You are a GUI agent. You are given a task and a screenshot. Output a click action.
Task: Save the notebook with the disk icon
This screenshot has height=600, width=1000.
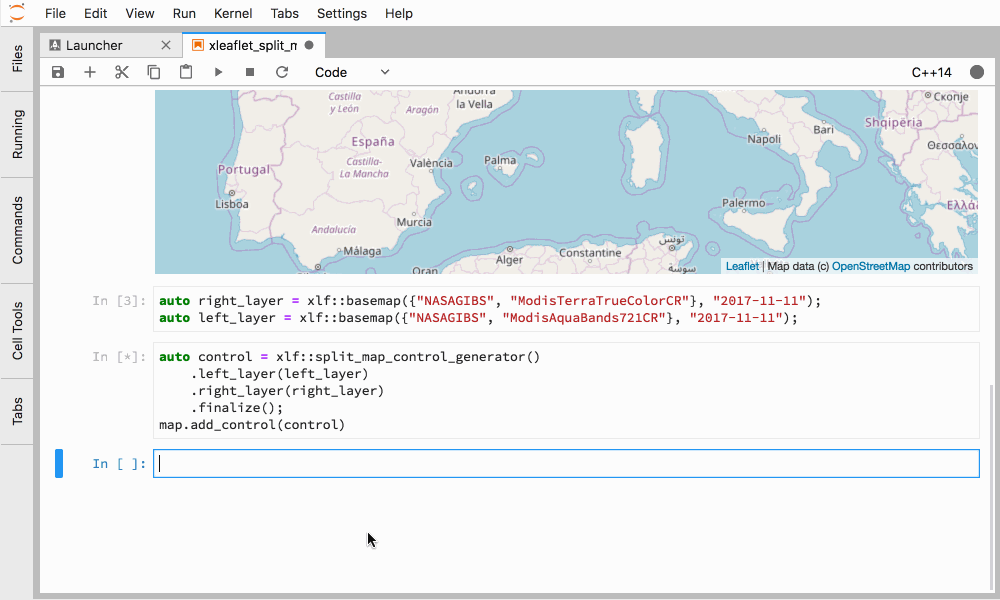pyautogui.click(x=58, y=72)
